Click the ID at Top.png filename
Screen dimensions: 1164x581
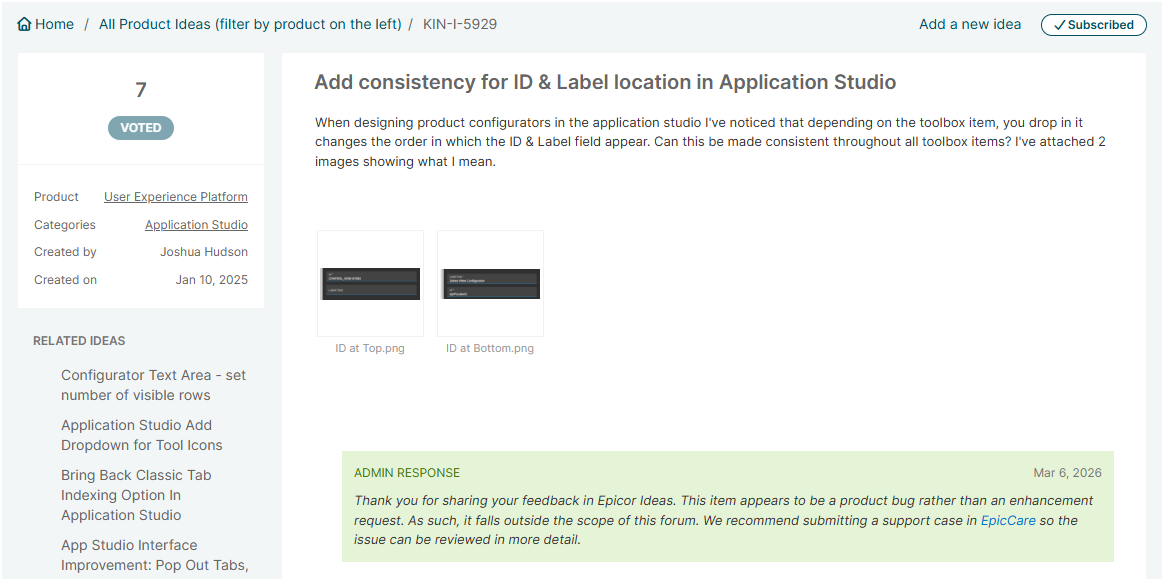pyautogui.click(x=370, y=349)
